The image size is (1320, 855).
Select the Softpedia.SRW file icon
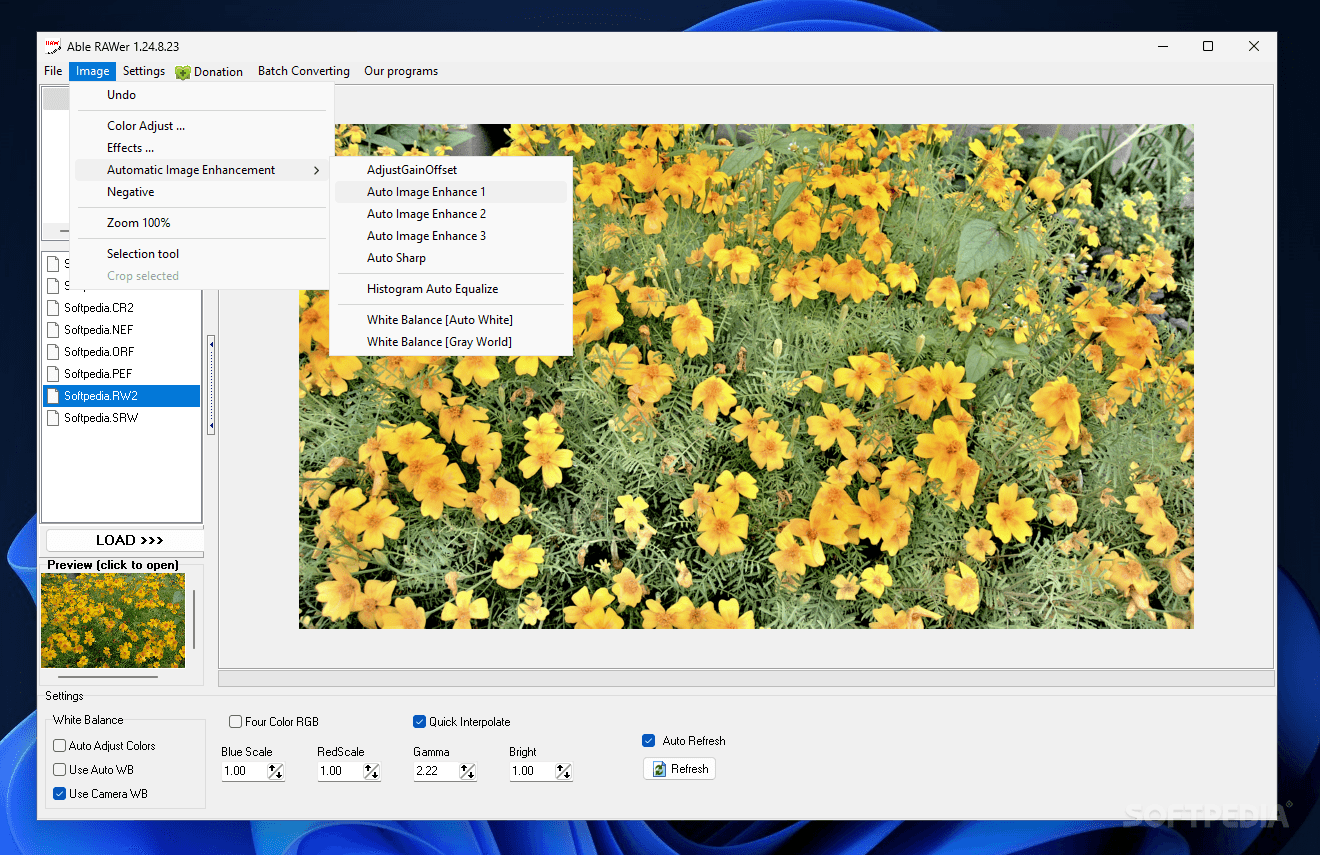(53, 418)
